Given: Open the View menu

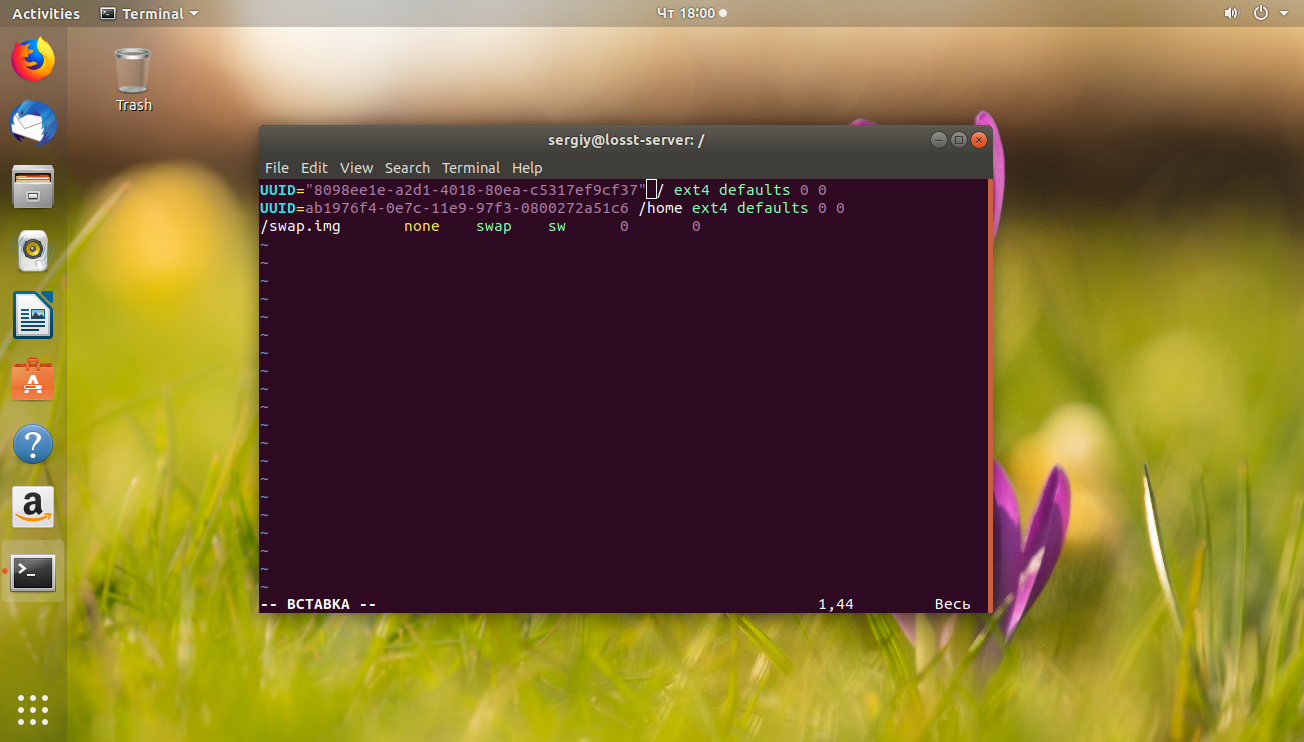Looking at the screenshot, I should 356,168.
